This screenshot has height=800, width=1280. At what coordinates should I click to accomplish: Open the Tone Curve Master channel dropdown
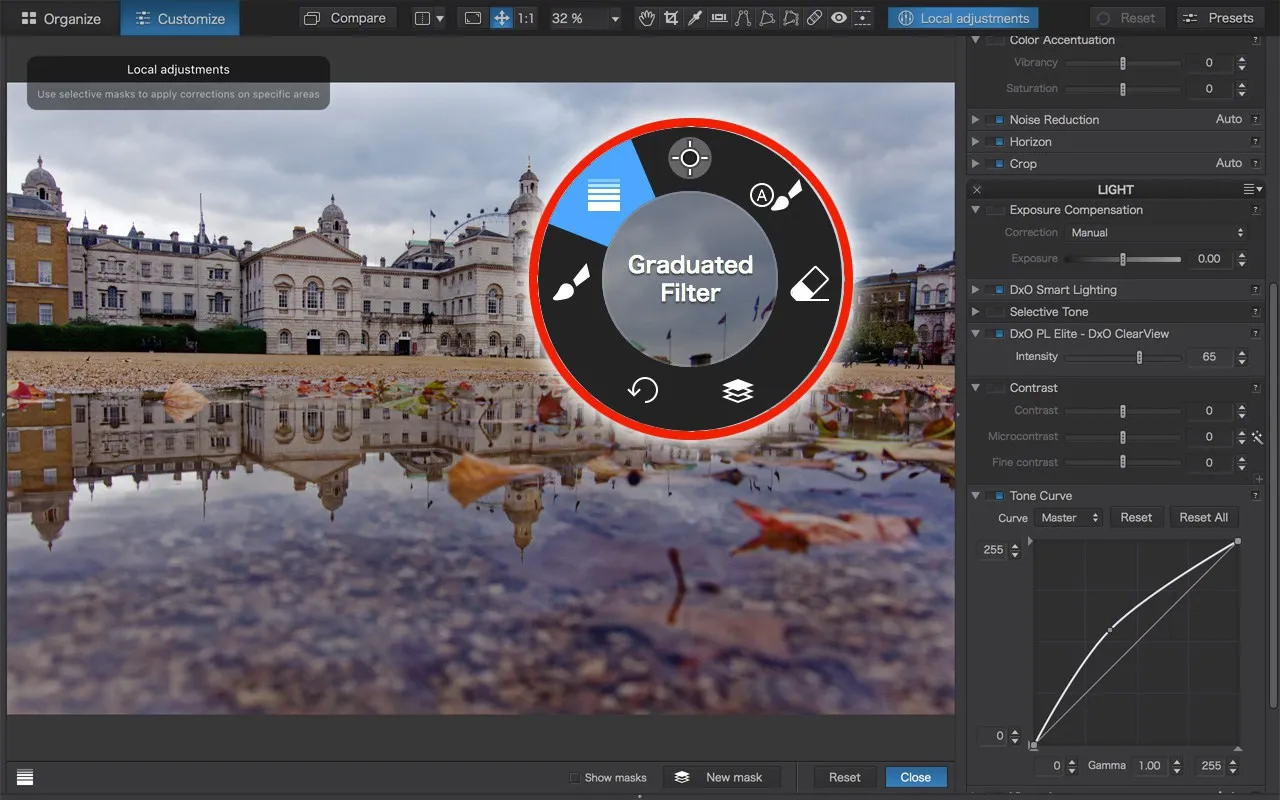pyautogui.click(x=1069, y=517)
